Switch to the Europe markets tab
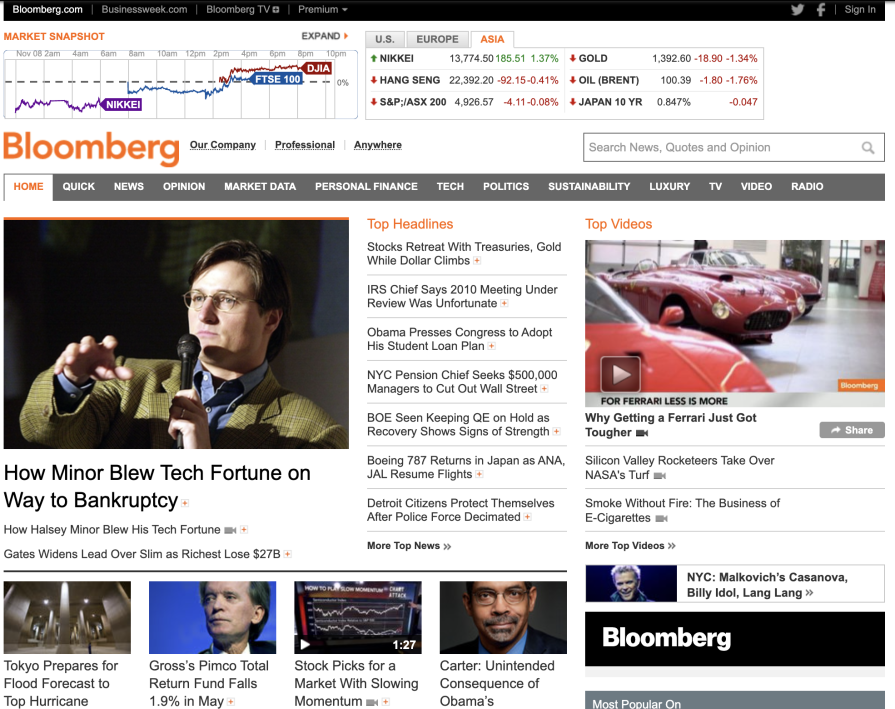The height and width of the screenshot is (709, 895). coord(437,39)
